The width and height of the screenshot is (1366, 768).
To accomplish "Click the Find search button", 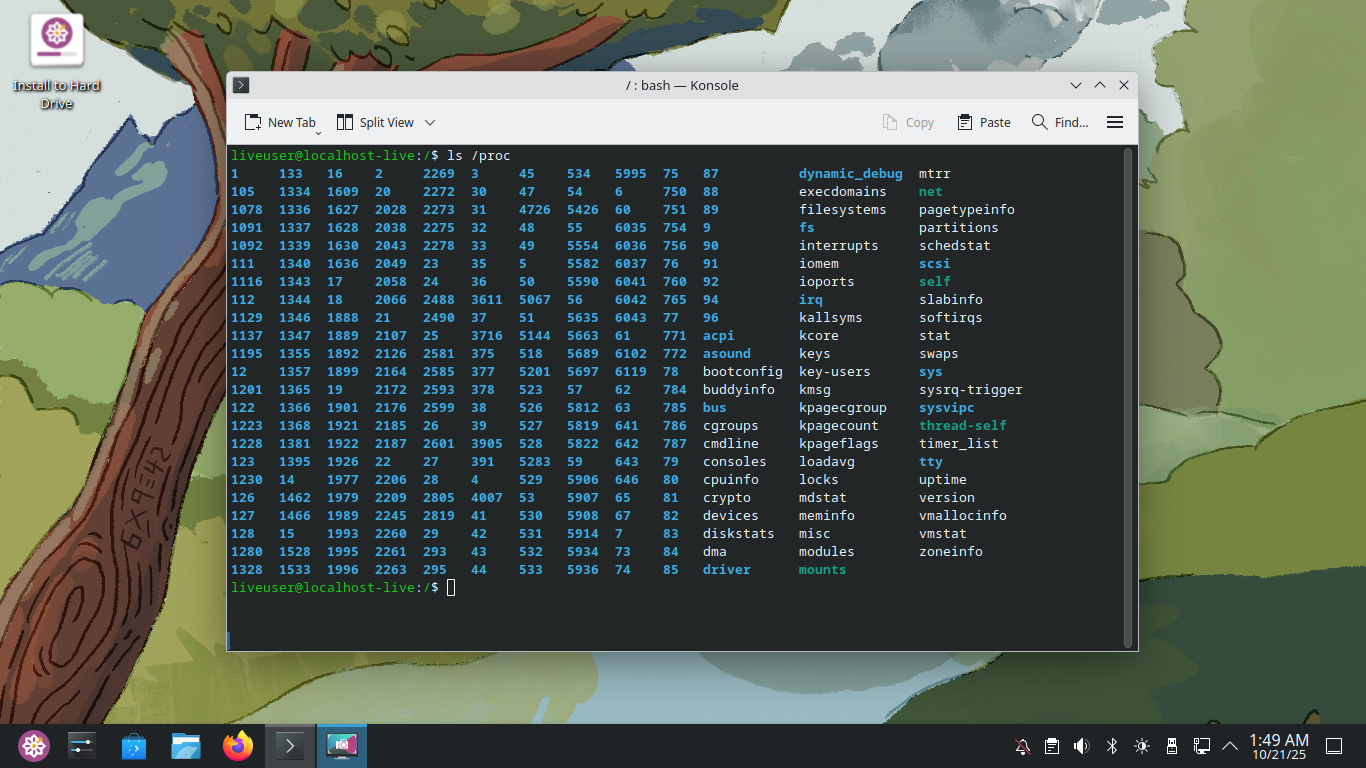I will coord(1060,122).
